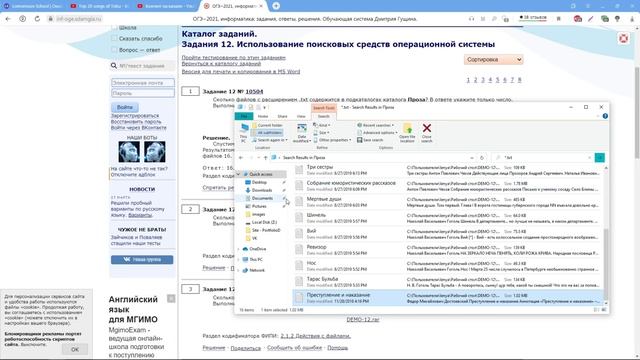Open the File tab in Explorer
640x360 pixels.
[x=244, y=116]
